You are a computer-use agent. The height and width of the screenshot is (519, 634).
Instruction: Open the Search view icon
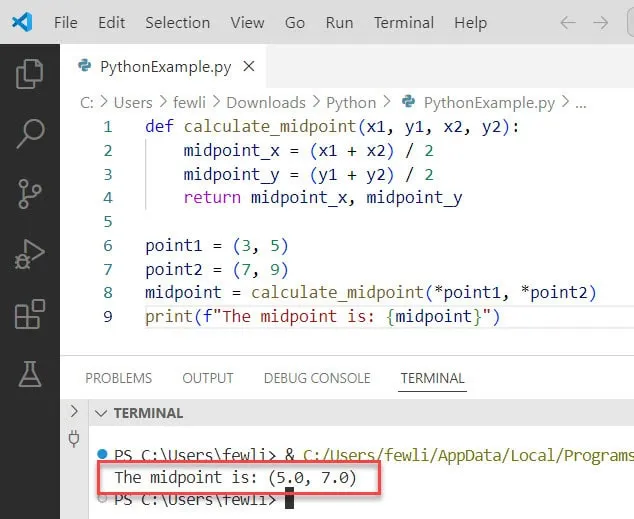[30, 132]
